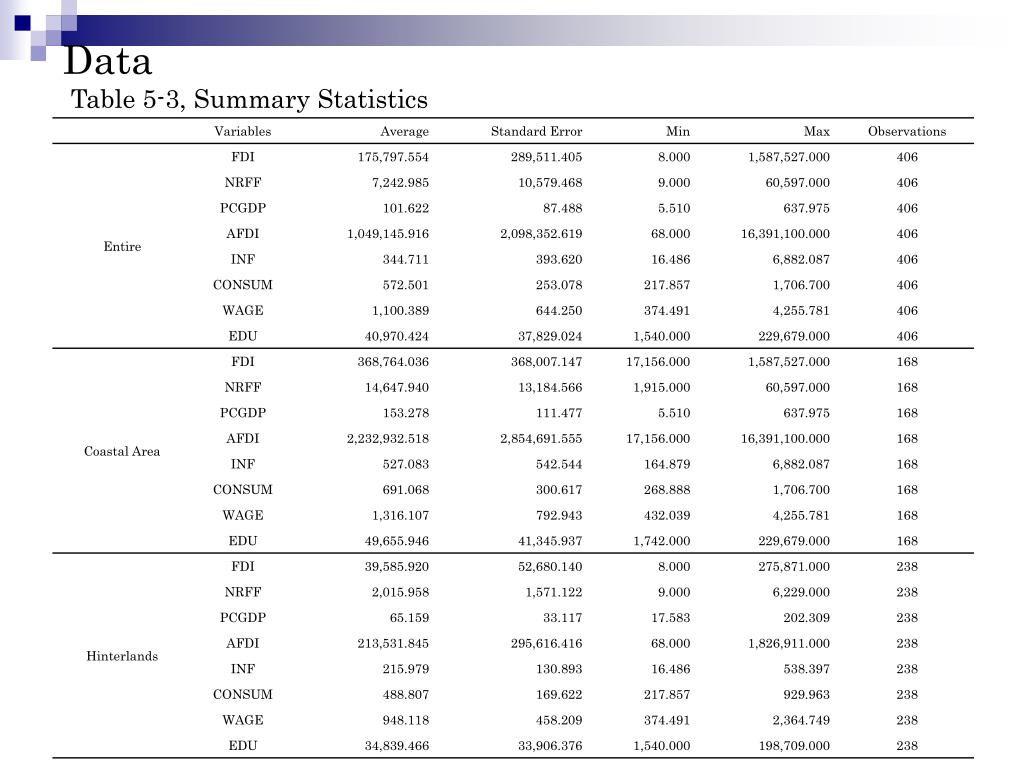Click the 'Data' slide title
This screenshot has height=768, width=1024.
coord(108,62)
